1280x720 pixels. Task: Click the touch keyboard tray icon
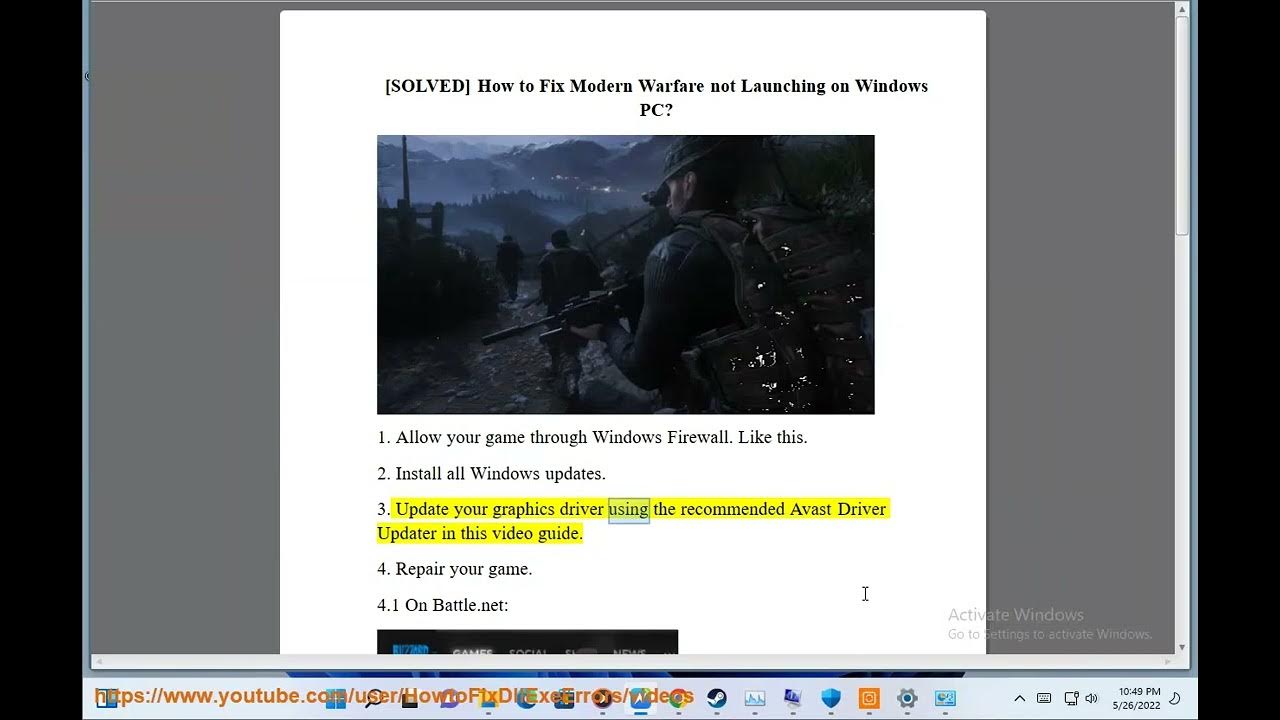(1044, 698)
